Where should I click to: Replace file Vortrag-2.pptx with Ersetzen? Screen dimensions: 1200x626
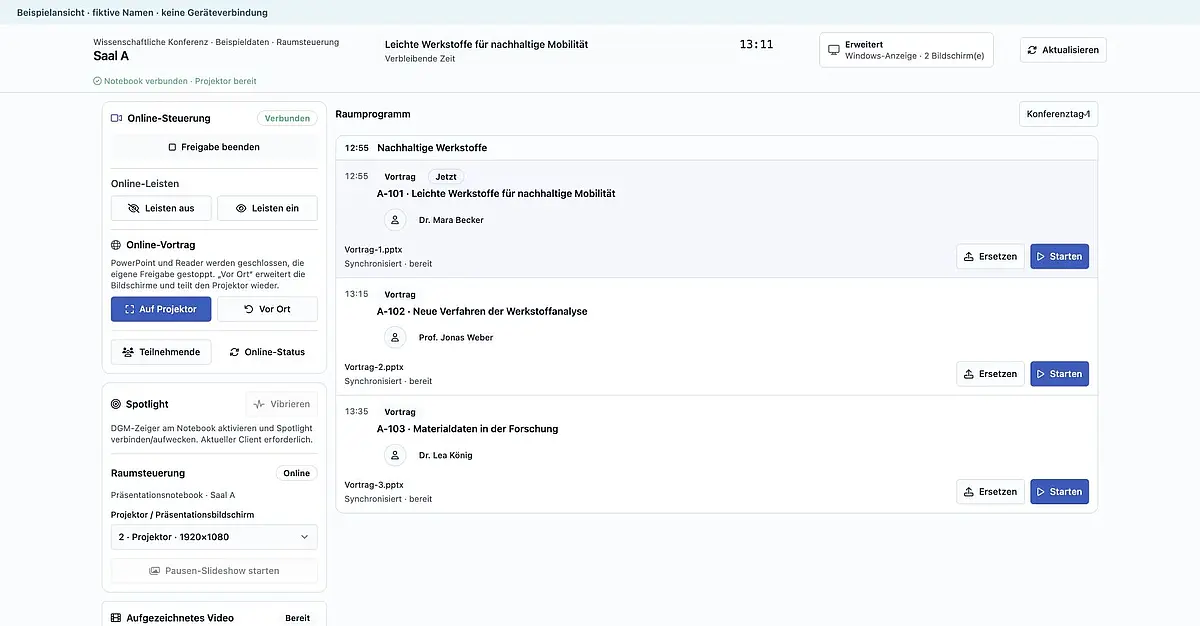(x=990, y=374)
